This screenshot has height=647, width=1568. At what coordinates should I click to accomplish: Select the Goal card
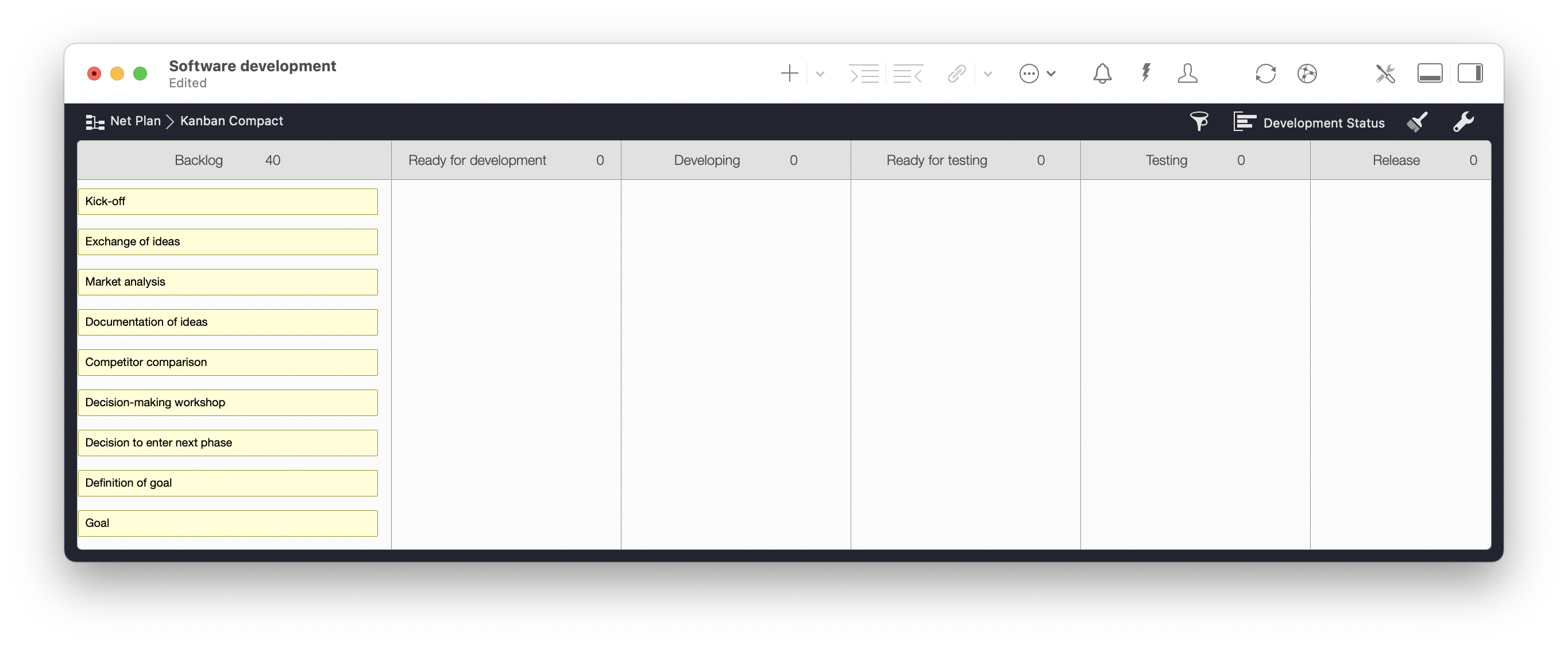click(x=227, y=523)
